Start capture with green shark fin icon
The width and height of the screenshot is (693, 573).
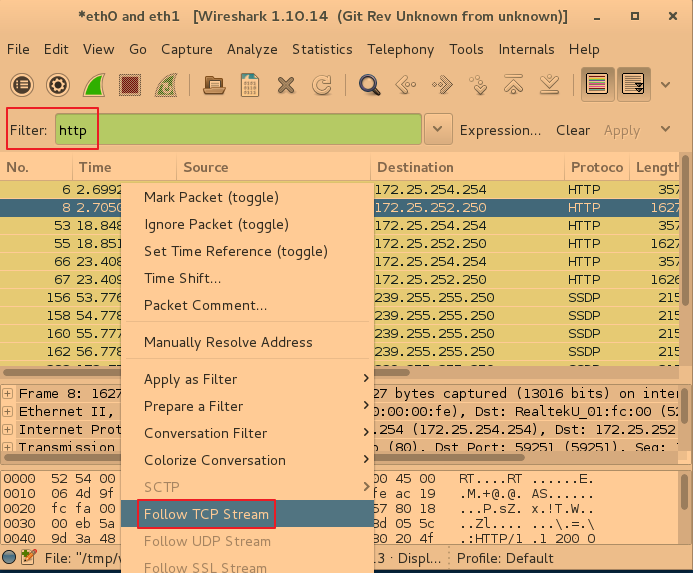94,85
